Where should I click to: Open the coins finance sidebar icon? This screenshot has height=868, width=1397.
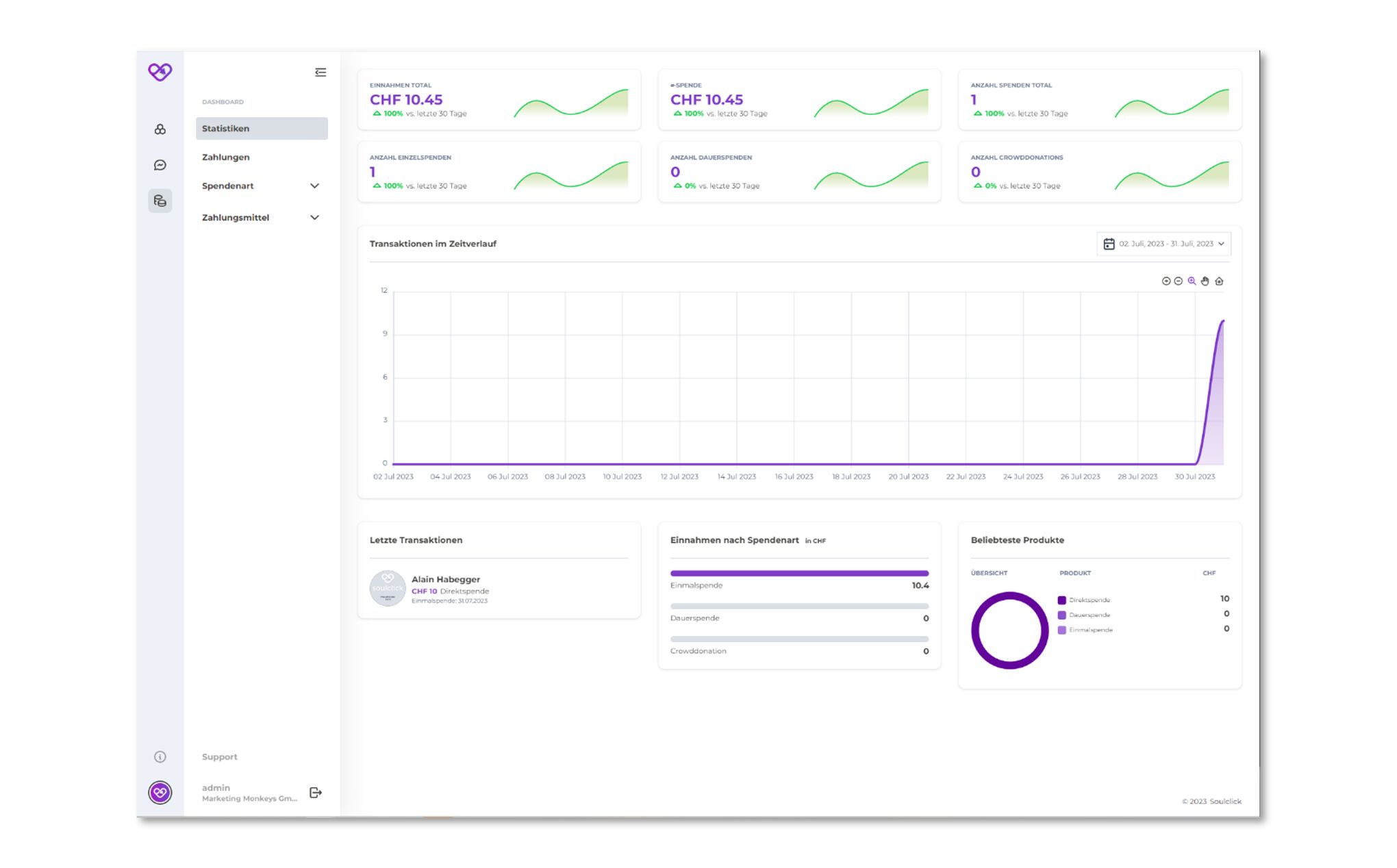pyautogui.click(x=160, y=201)
